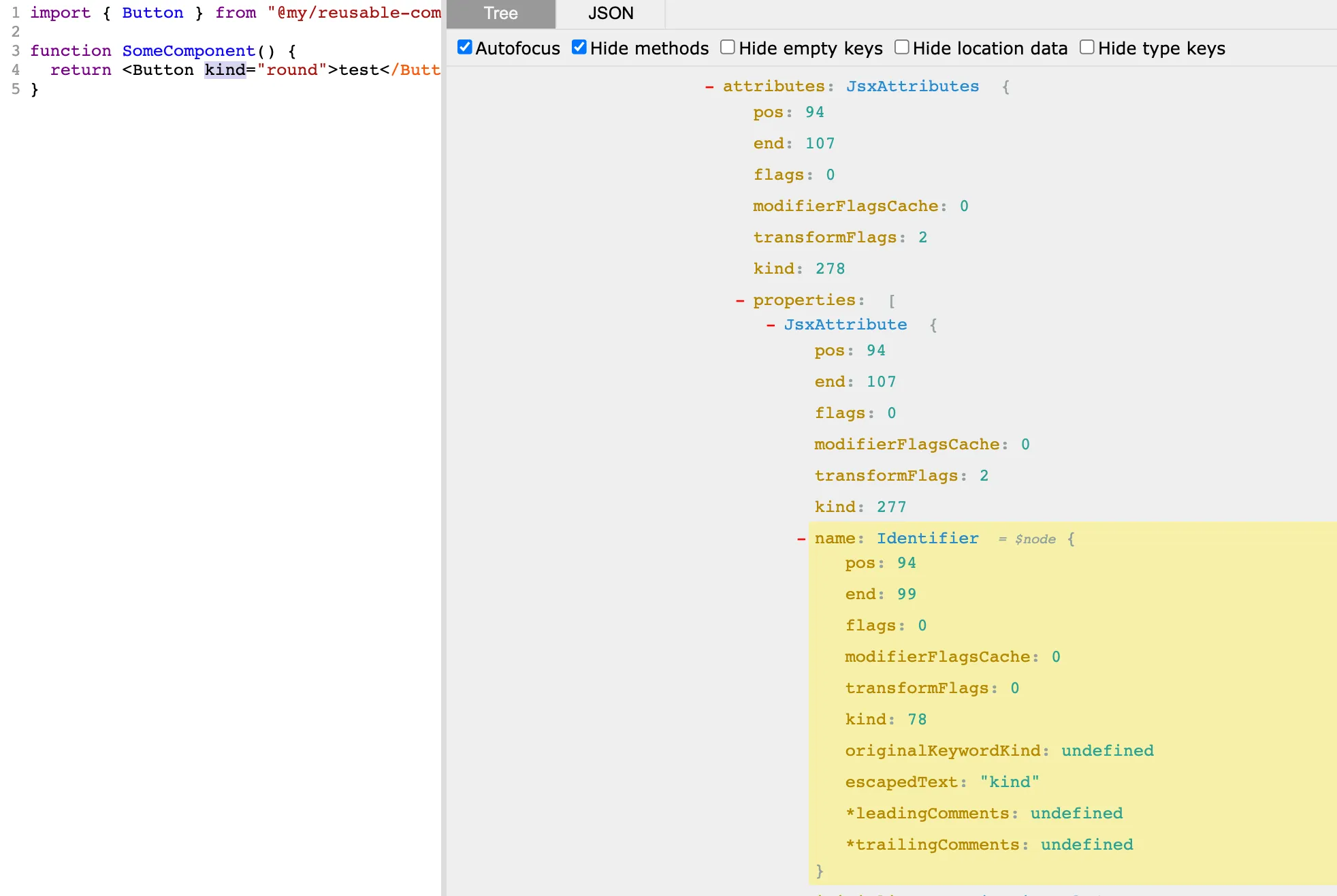
Task: Click the Button import in the editor
Action: tap(152, 12)
